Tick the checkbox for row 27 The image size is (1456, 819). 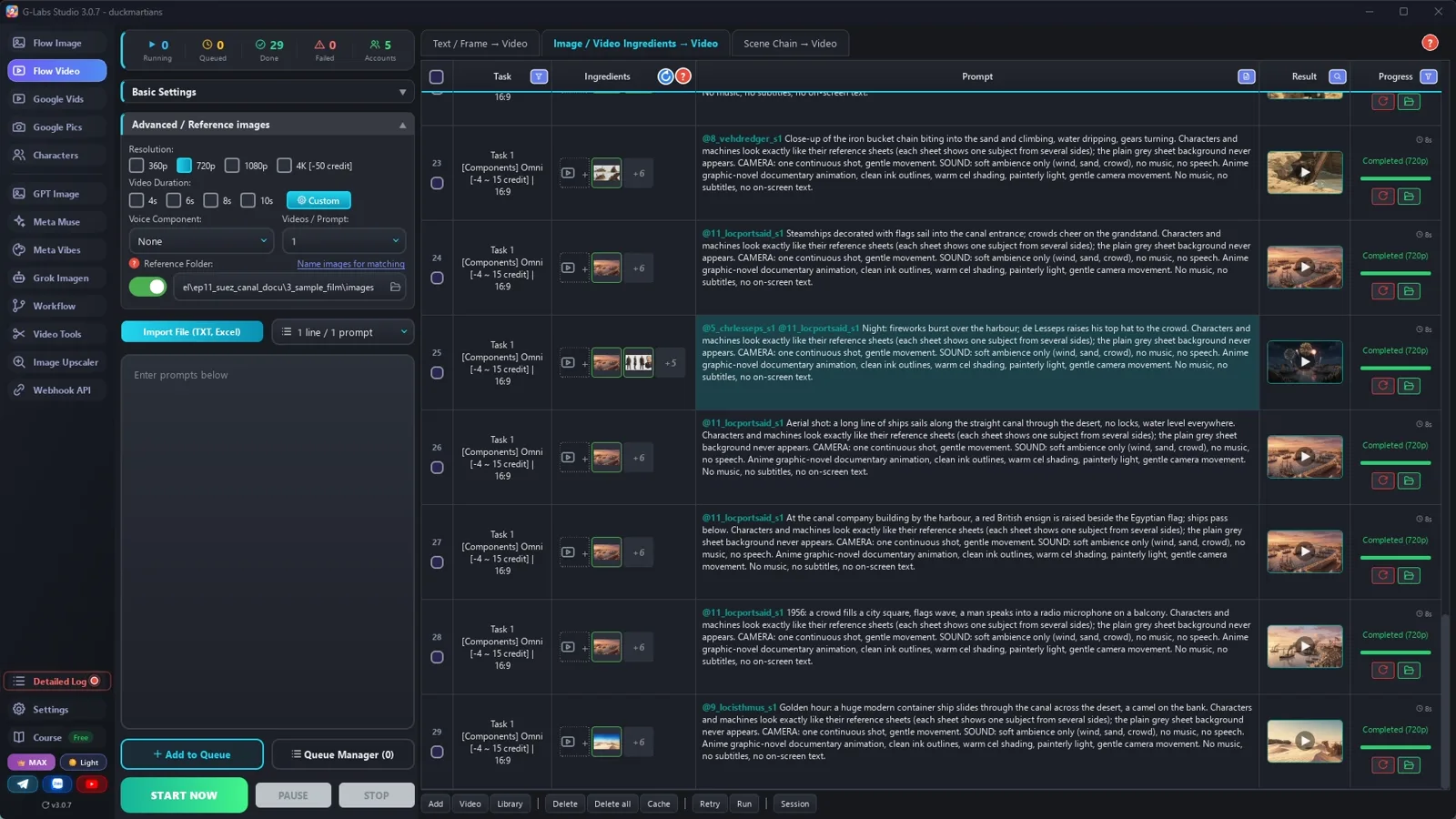point(437,562)
